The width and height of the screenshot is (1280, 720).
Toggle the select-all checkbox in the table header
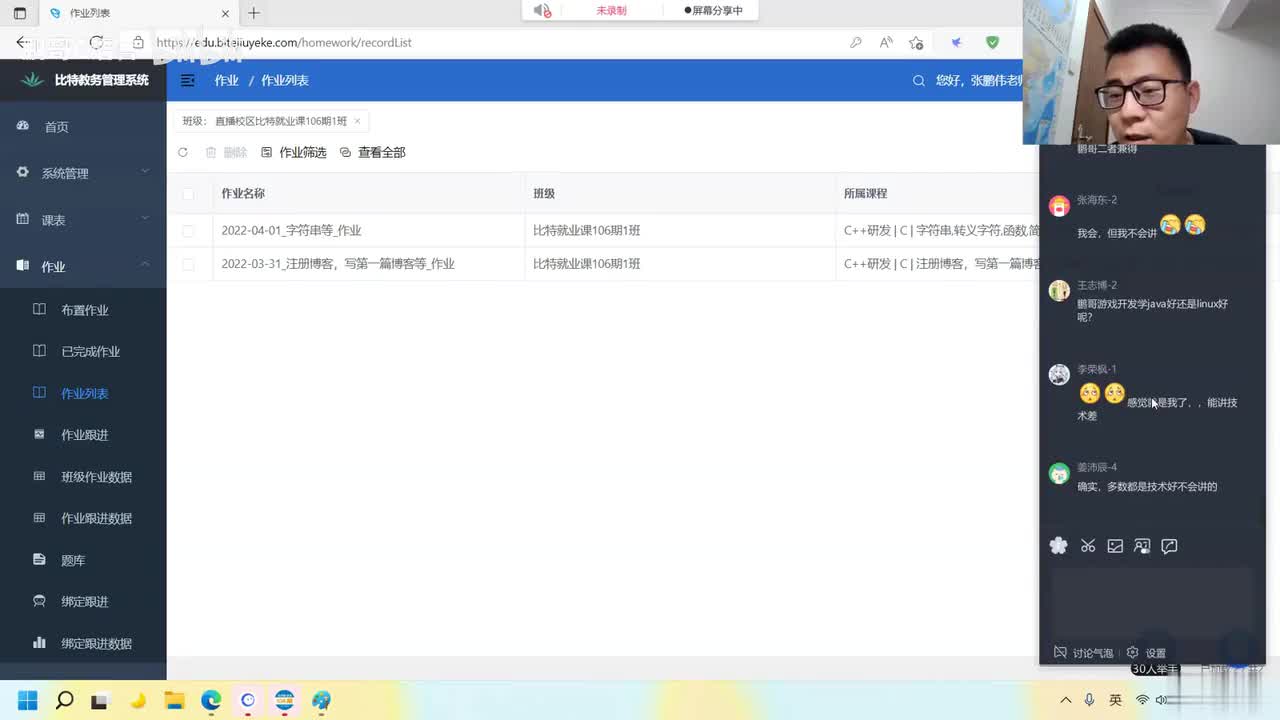(x=188, y=193)
